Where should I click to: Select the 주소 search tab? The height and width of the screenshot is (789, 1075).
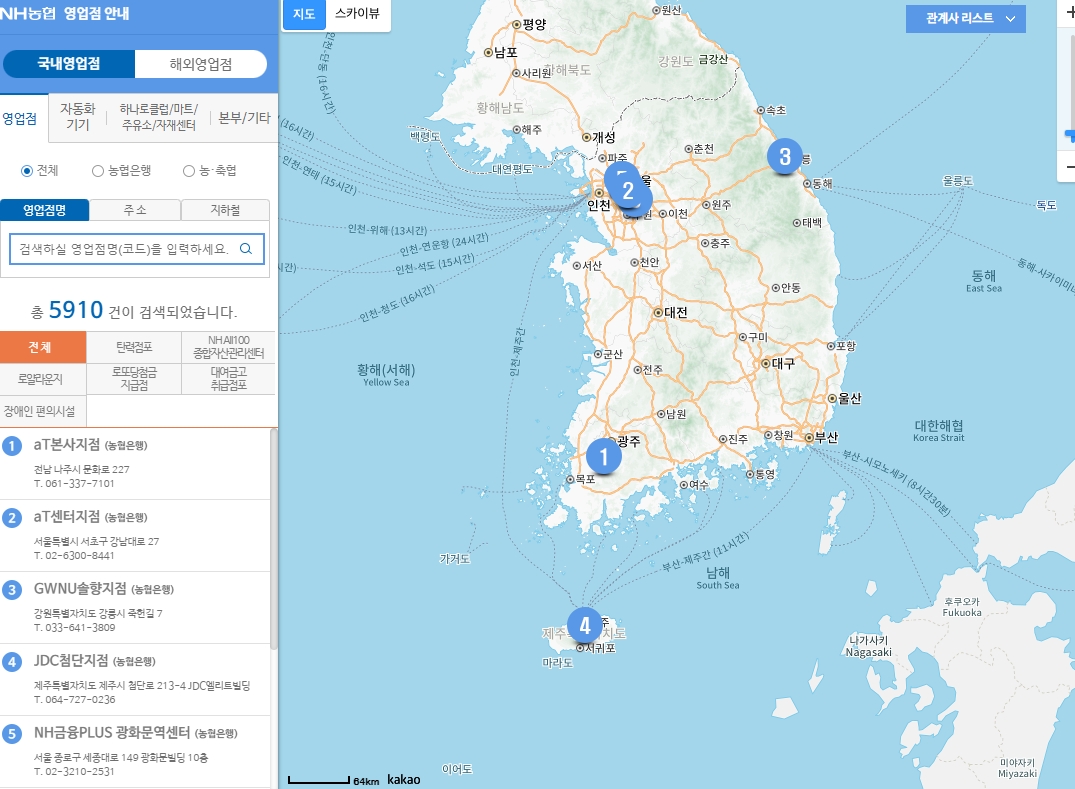(x=135, y=210)
